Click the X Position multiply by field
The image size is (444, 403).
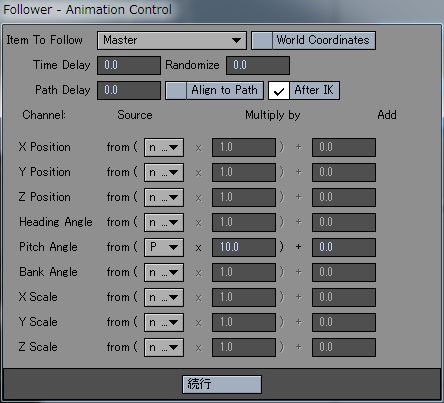click(x=244, y=147)
